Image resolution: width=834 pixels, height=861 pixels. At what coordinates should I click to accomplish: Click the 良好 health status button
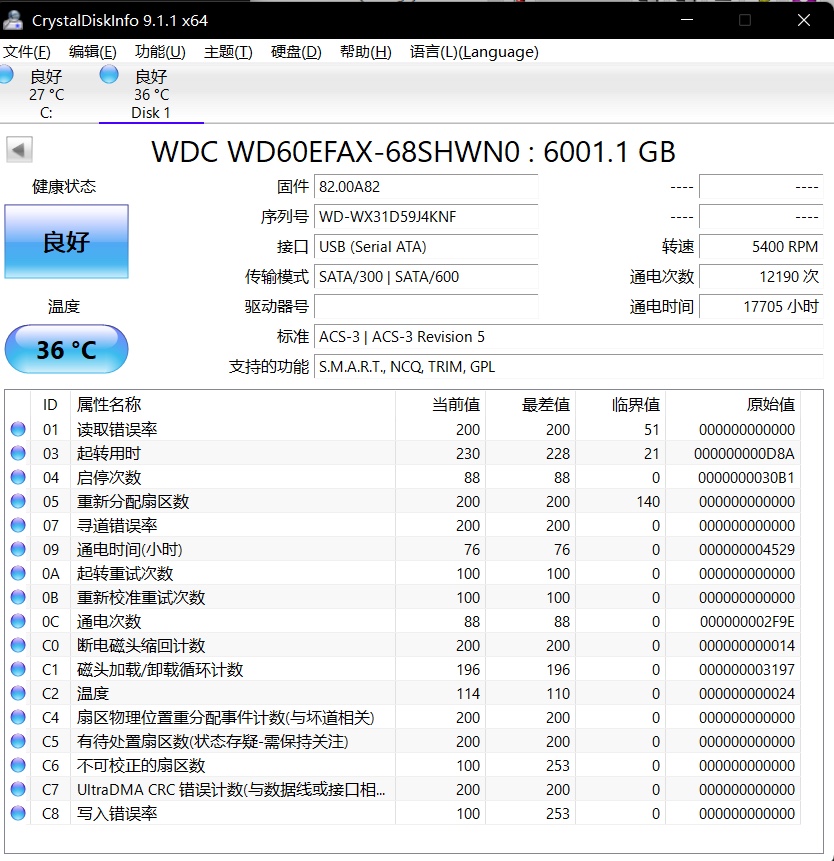coord(66,242)
